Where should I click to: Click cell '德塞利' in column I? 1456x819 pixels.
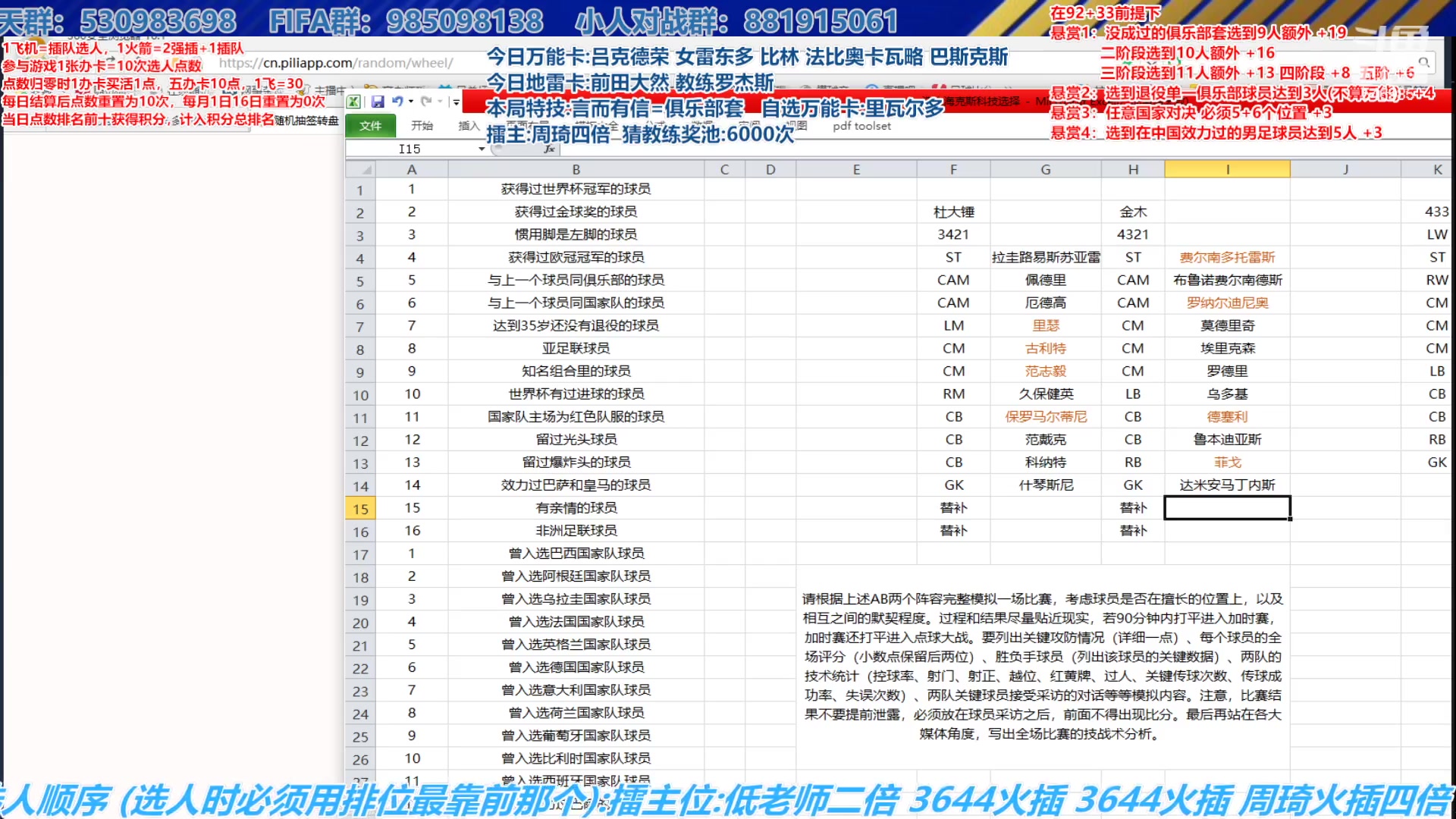coord(1227,416)
